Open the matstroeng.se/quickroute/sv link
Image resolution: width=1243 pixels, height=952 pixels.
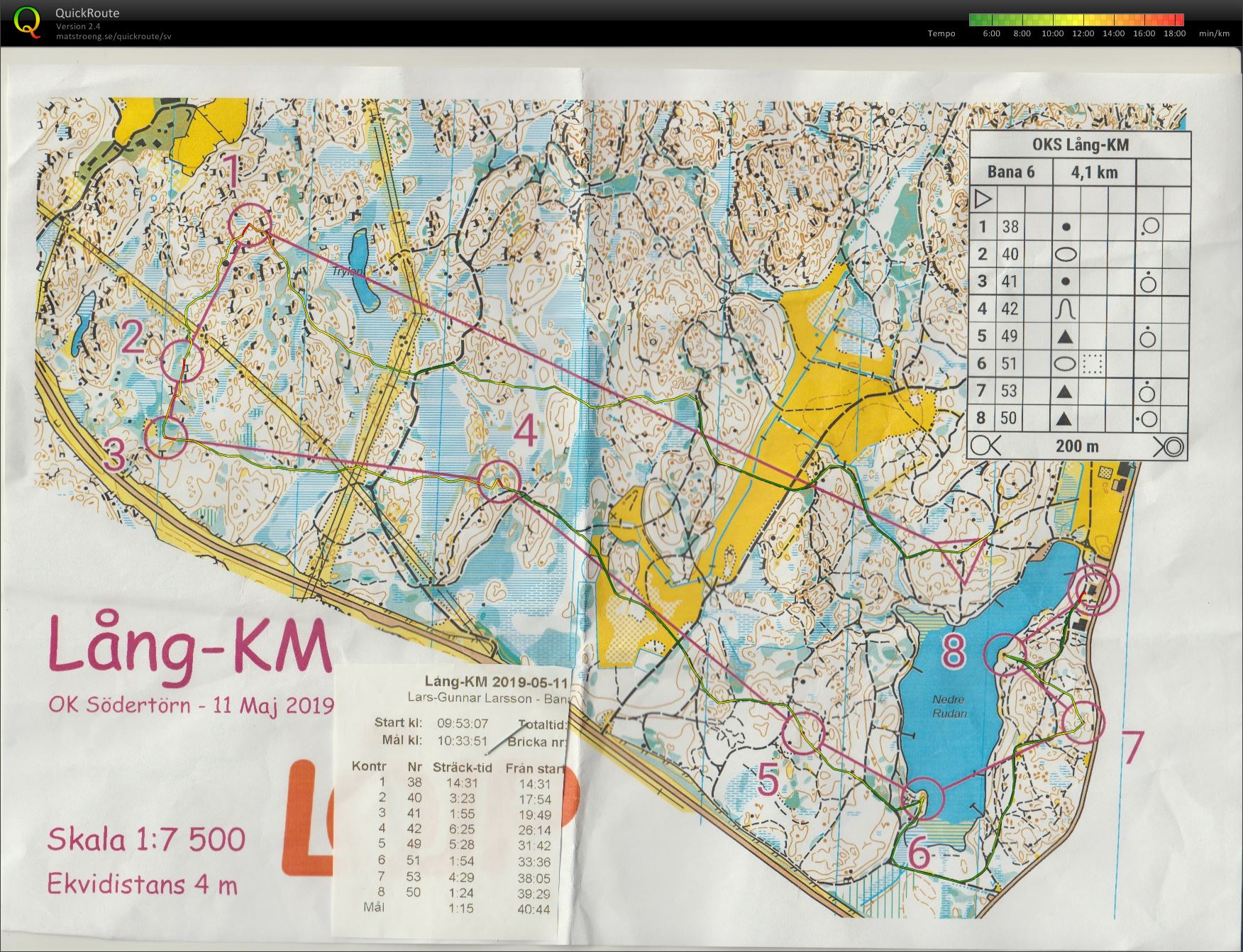click(x=114, y=36)
